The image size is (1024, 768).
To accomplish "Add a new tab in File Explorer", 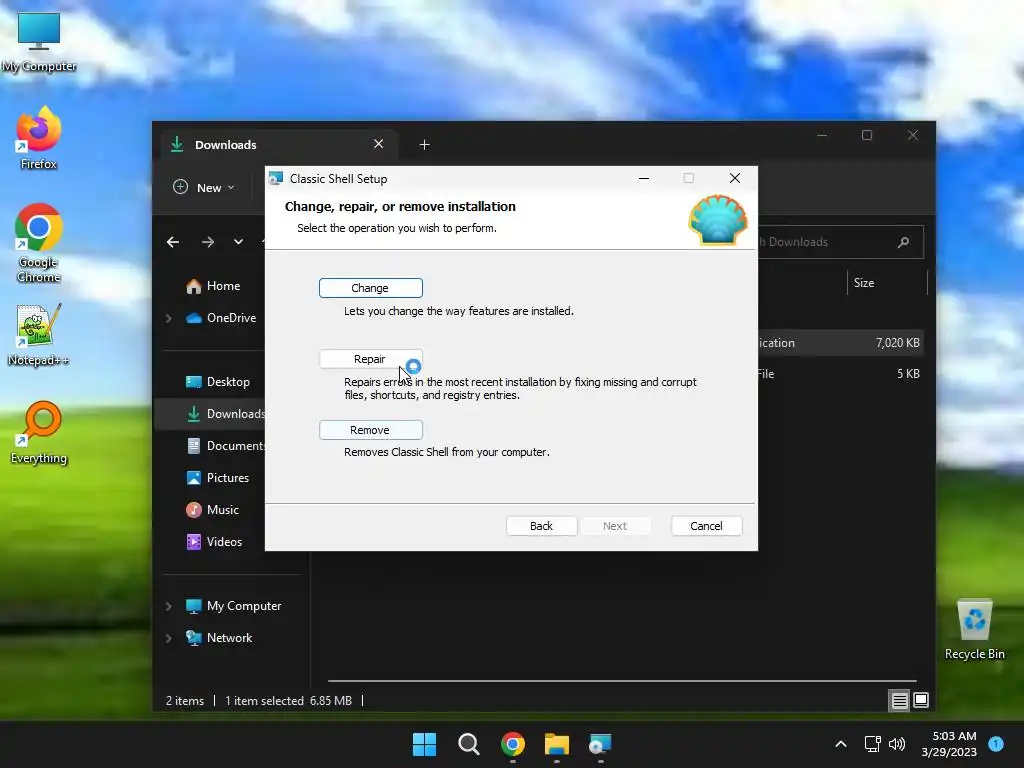I will [x=424, y=144].
